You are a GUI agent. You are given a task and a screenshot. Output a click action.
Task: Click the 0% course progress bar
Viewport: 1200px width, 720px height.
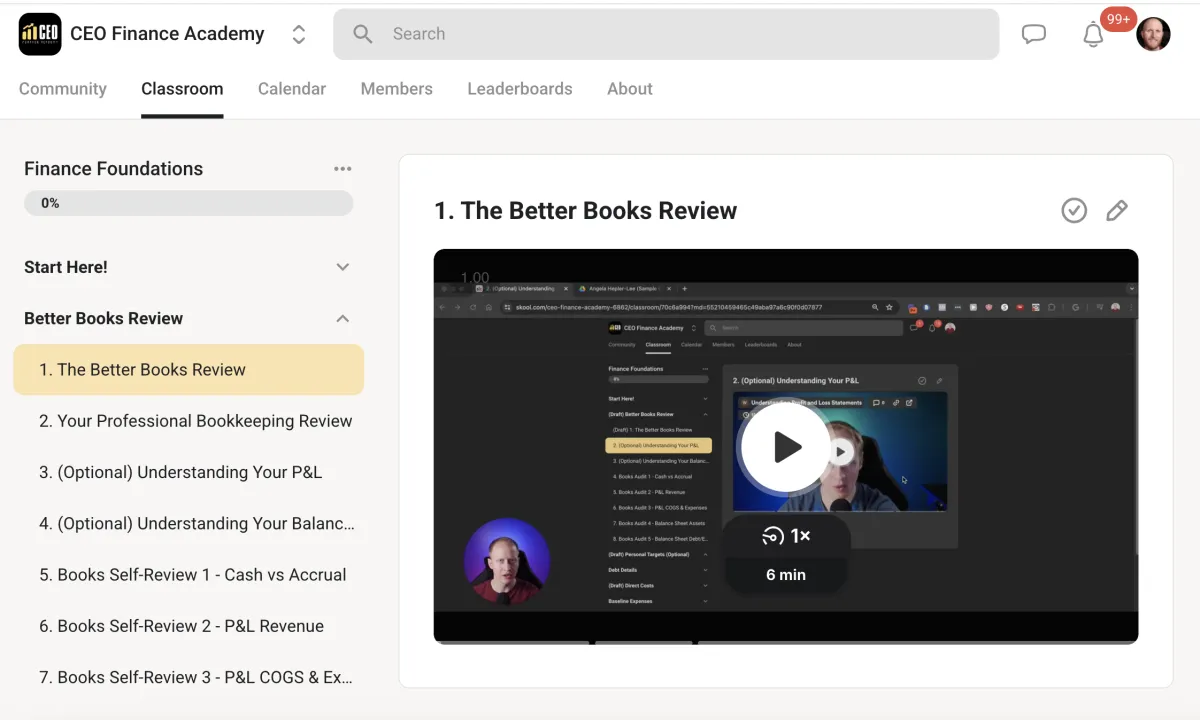(189, 203)
